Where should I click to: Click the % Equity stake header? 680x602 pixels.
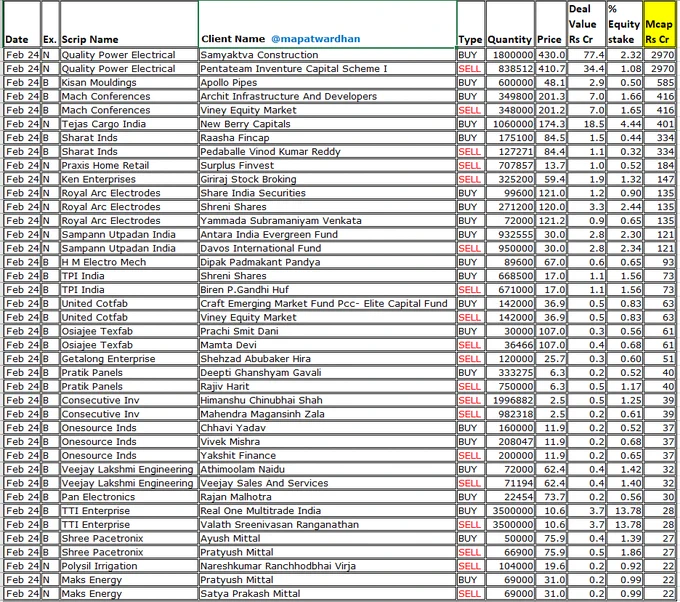(x=624, y=24)
